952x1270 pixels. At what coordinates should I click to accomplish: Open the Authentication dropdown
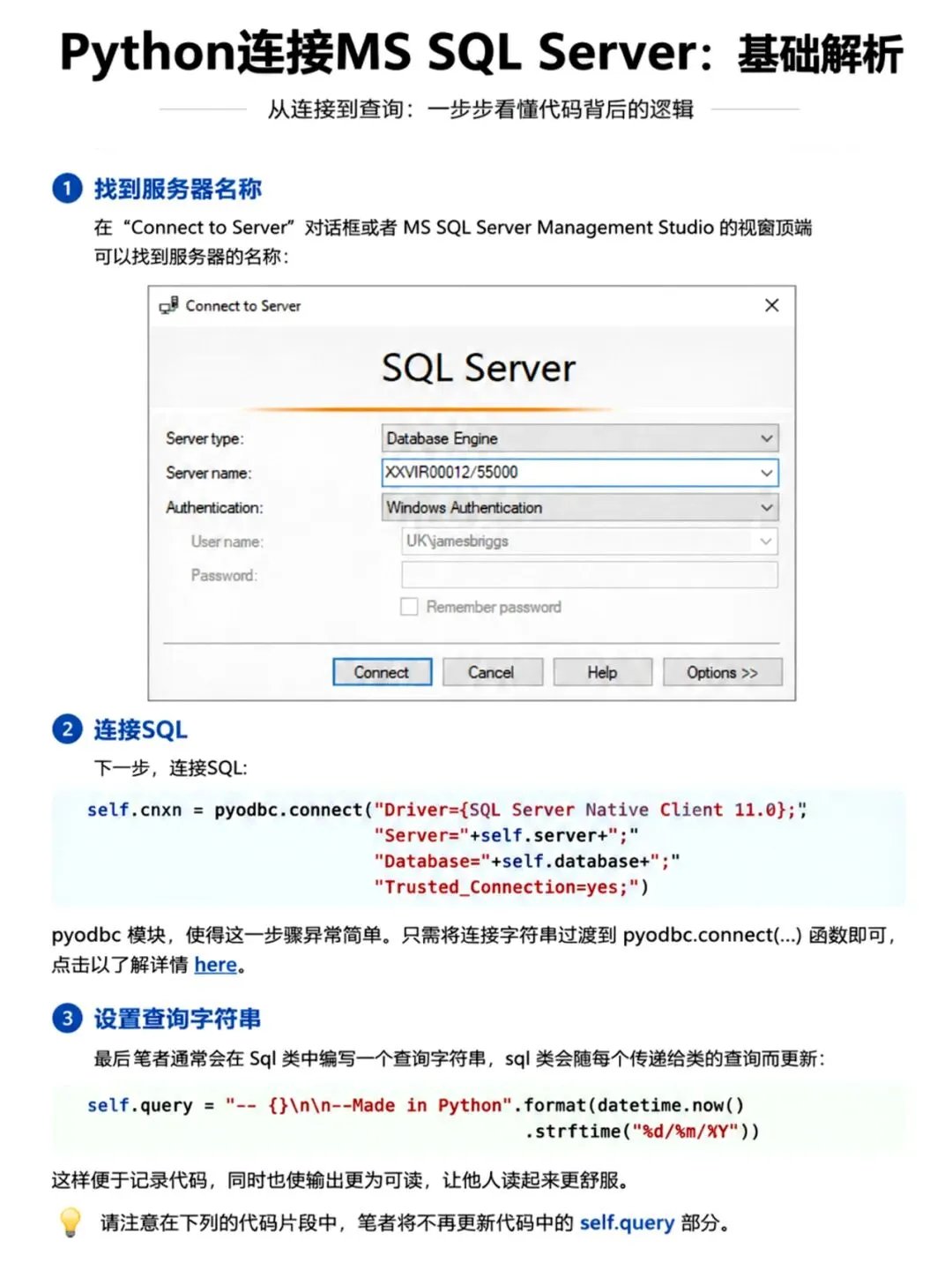(580, 507)
